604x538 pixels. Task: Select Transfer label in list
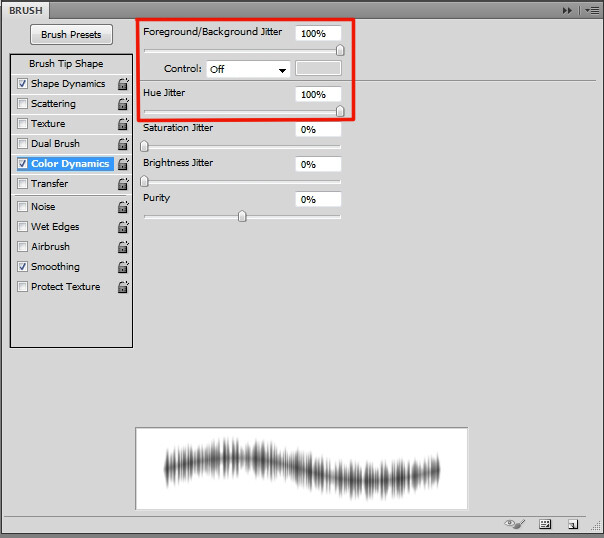pyautogui.click(x=49, y=184)
